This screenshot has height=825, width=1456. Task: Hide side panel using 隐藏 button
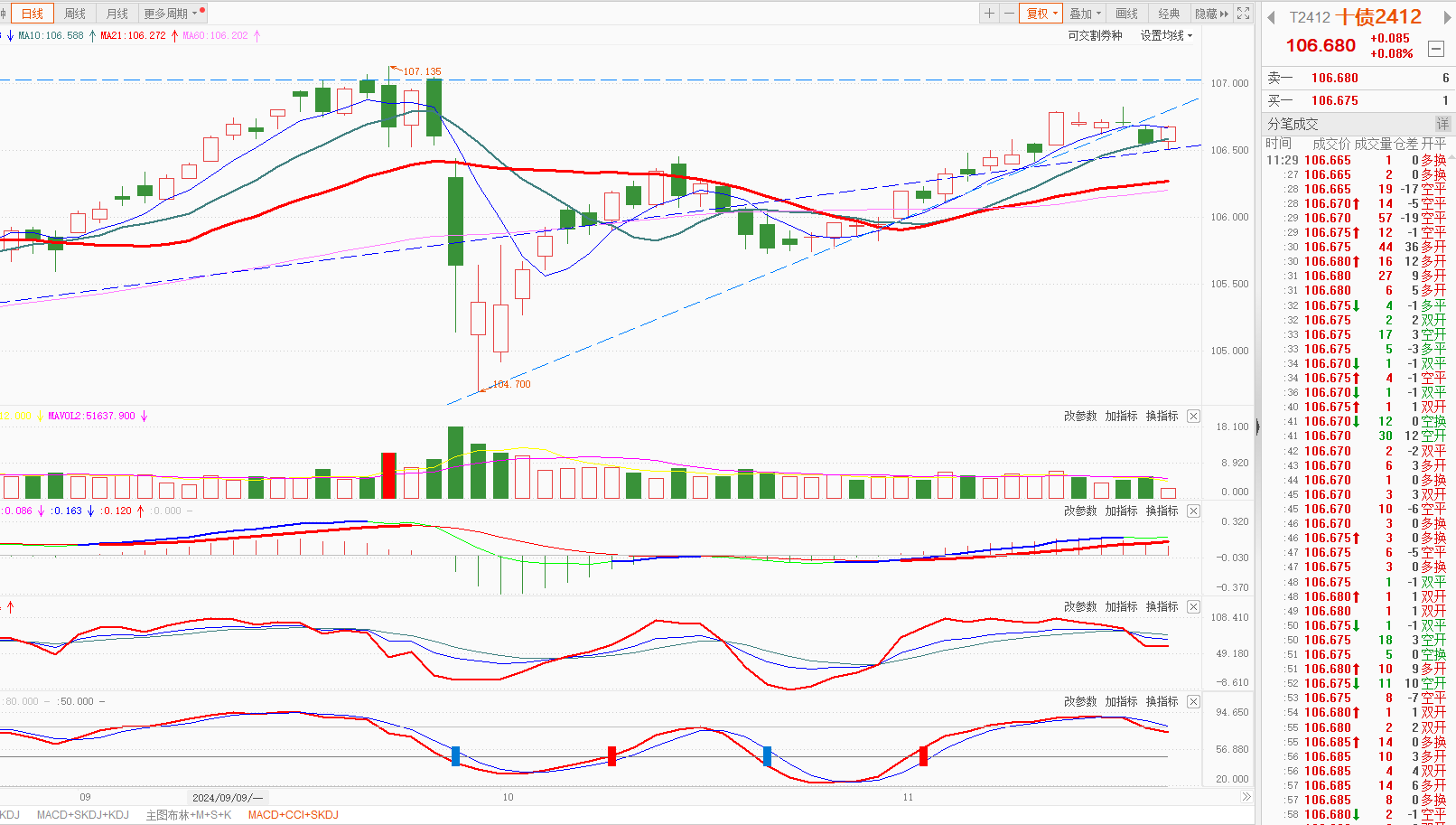click(x=1211, y=14)
